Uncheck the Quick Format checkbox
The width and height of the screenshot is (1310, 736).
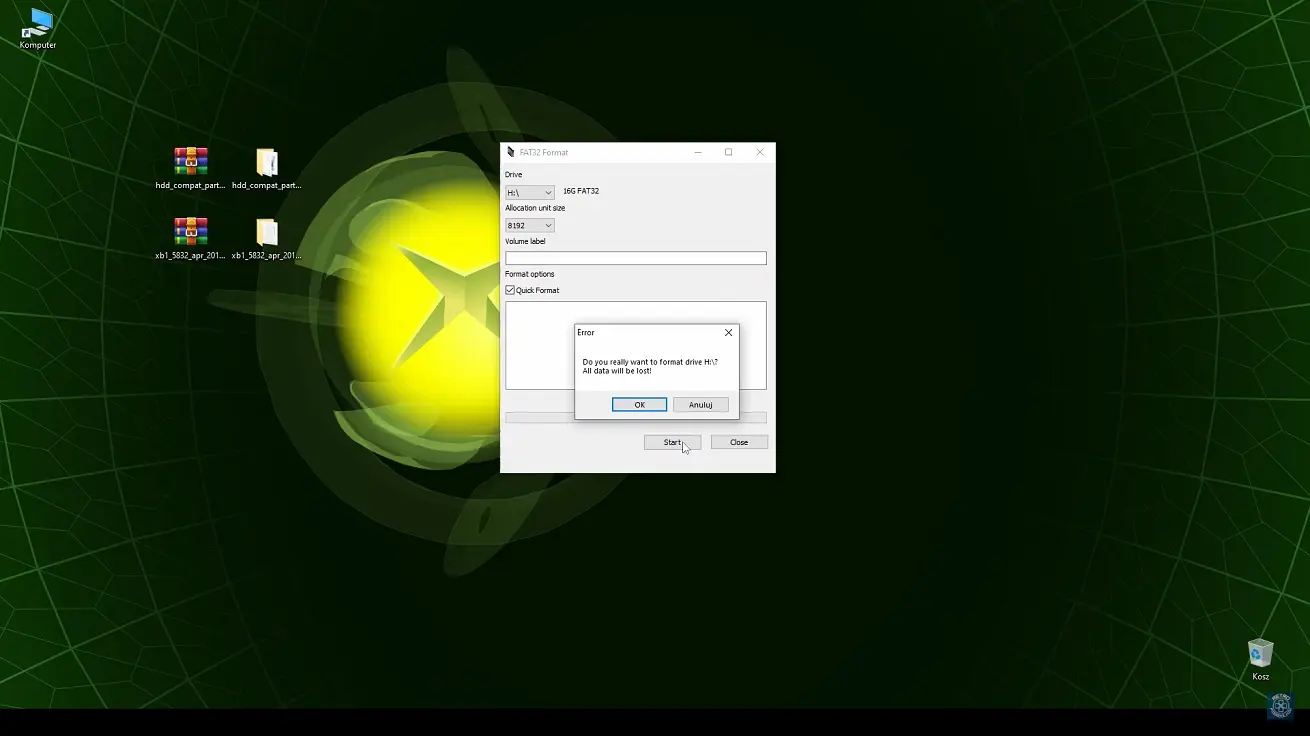tap(510, 290)
